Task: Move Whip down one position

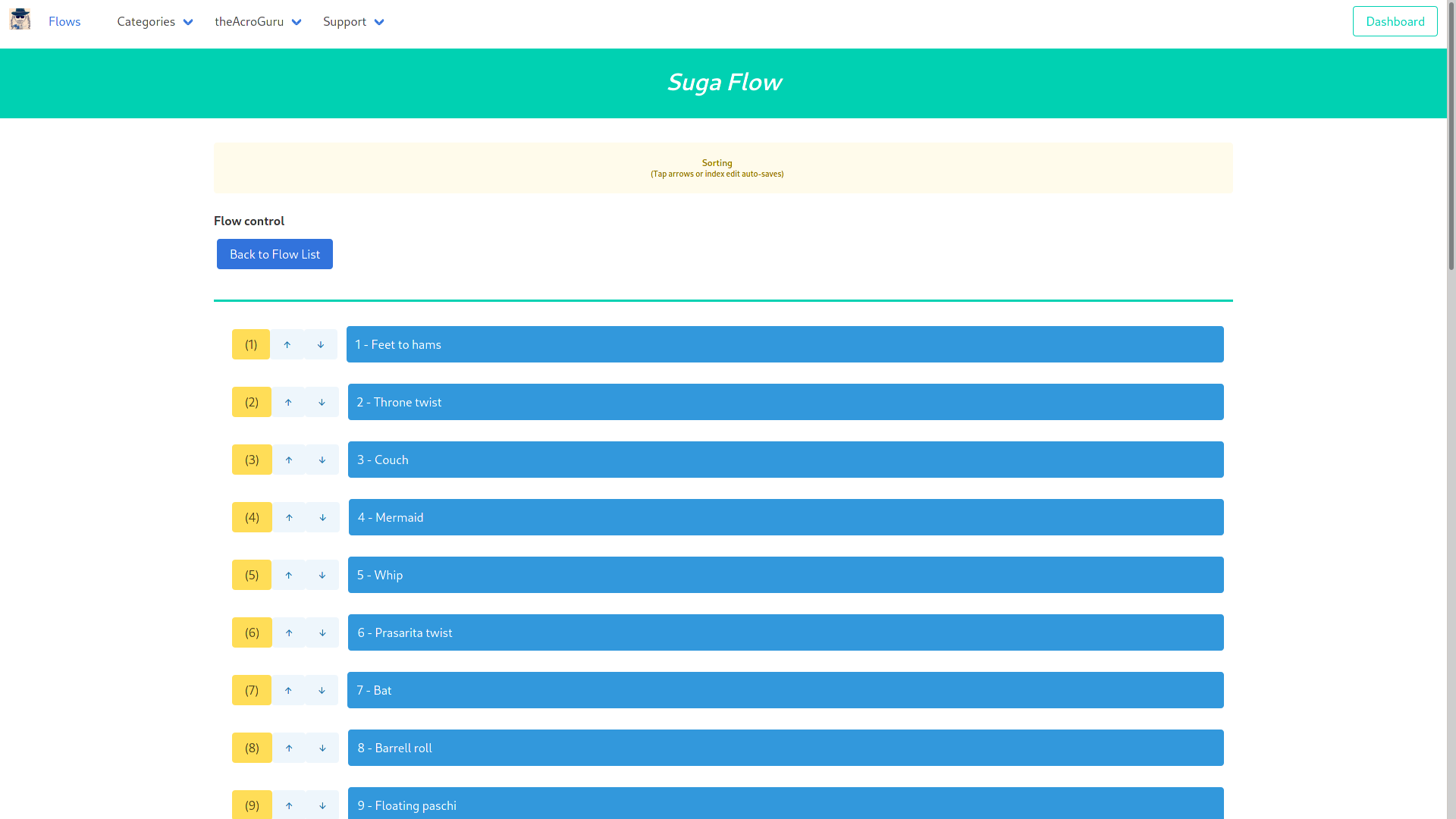Action: pyautogui.click(x=322, y=576)
